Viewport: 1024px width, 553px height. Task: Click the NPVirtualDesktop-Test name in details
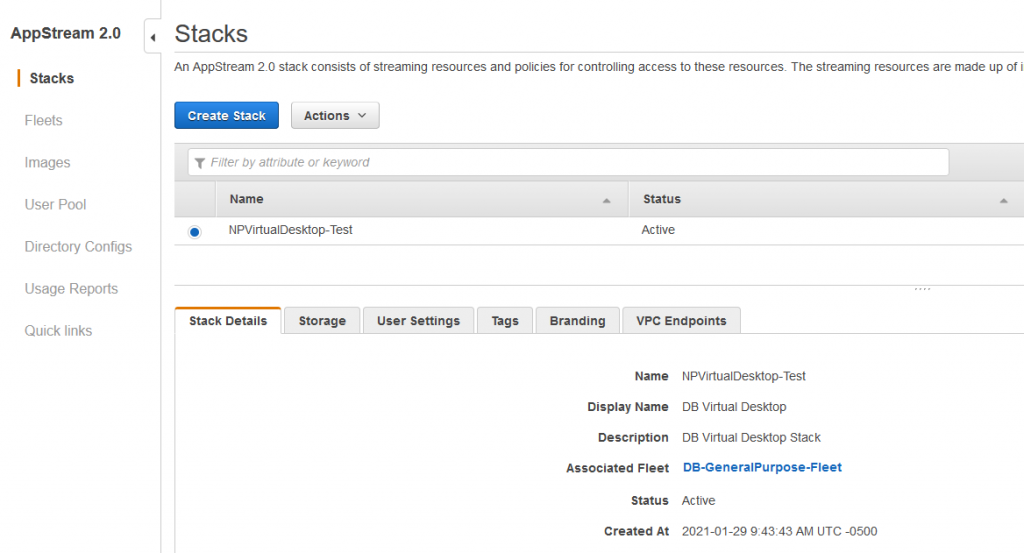click(743, 376)
